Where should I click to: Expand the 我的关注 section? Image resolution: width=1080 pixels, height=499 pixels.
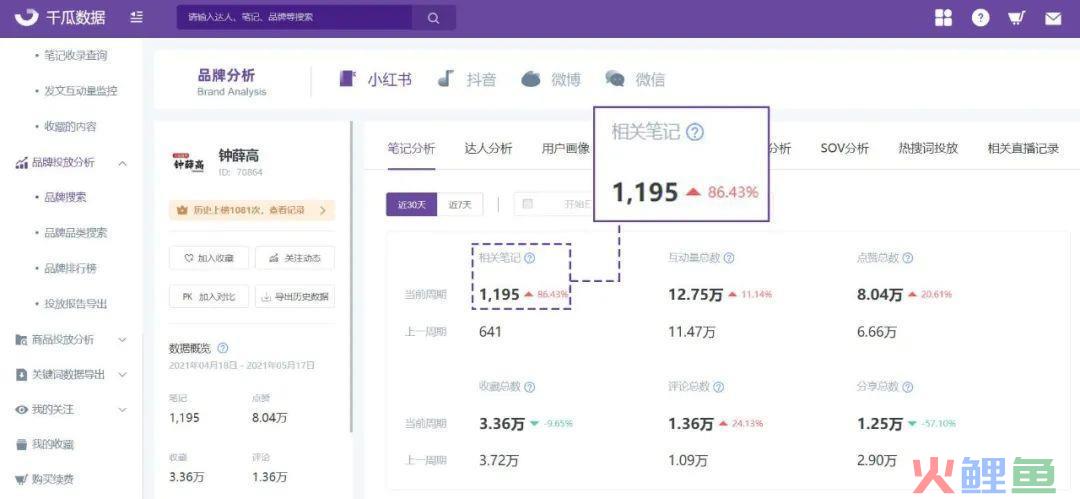tap(122, 410)
